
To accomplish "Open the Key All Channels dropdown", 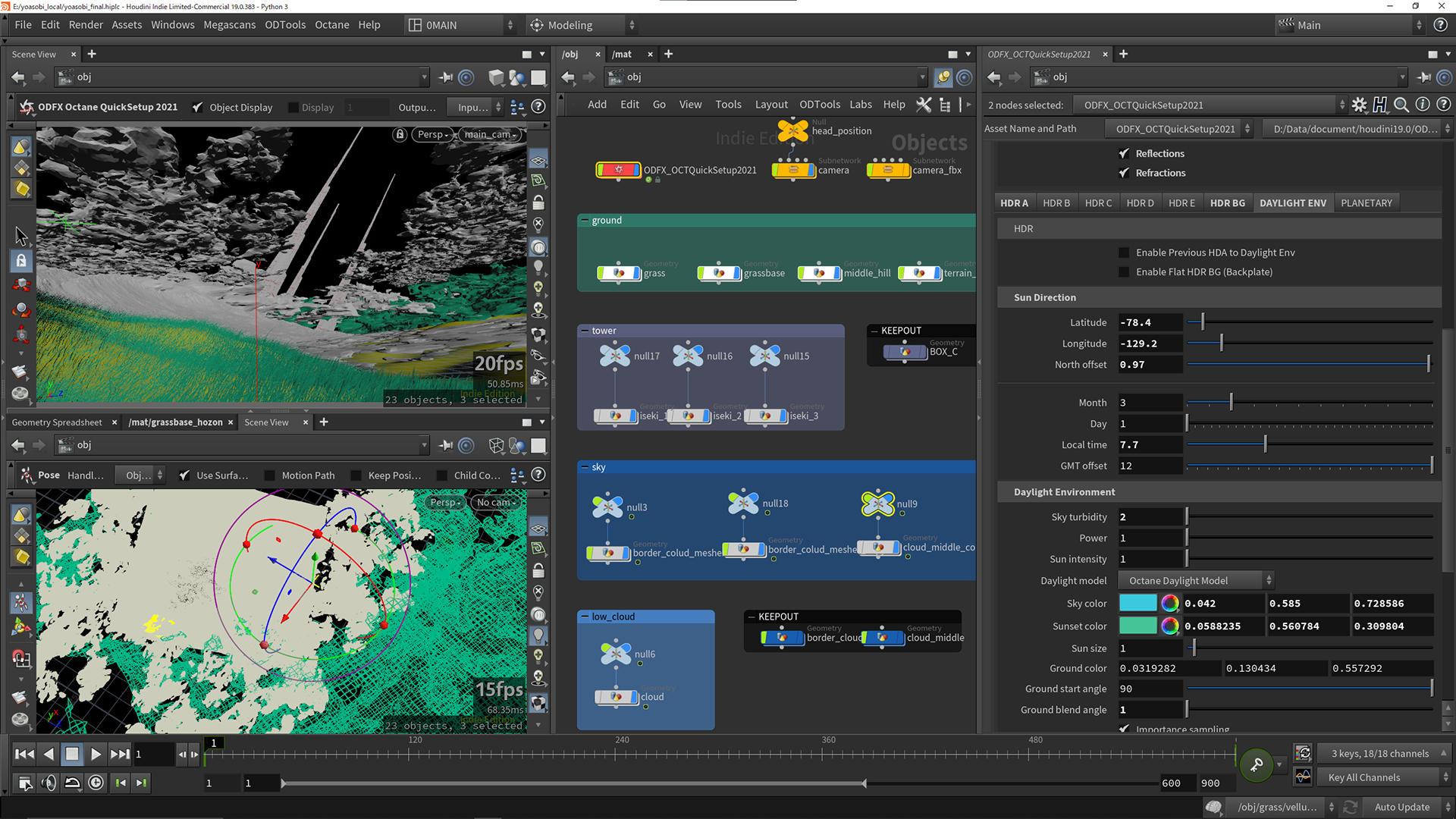I will tap(1384, 777).
